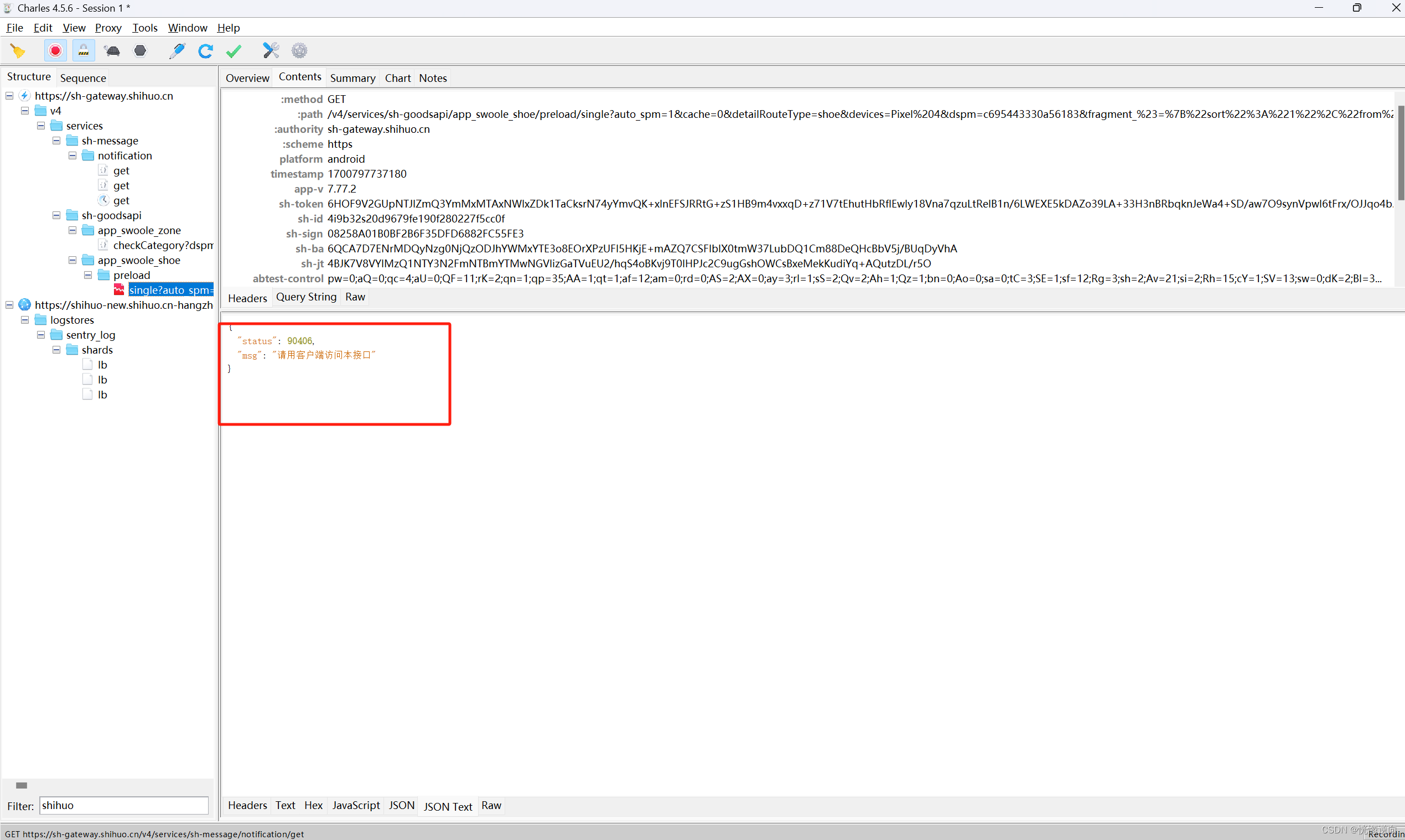Click the request headers vertical scrollbar
This screenshot has width=1405, height=840.
point(1401,153)
